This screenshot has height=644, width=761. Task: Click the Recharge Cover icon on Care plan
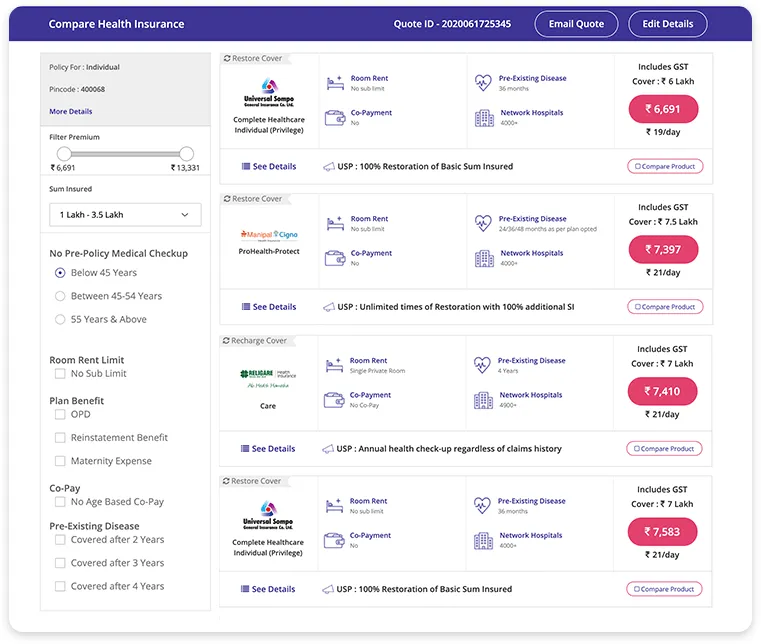click(227, 341)
